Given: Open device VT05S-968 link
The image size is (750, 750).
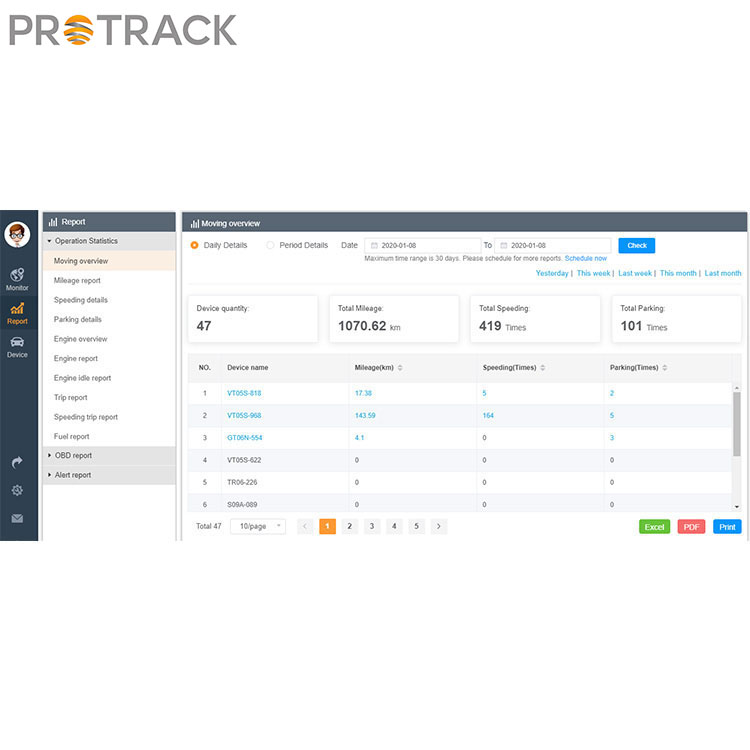Looking at the screenshot, I should click(x=244, y=415).
